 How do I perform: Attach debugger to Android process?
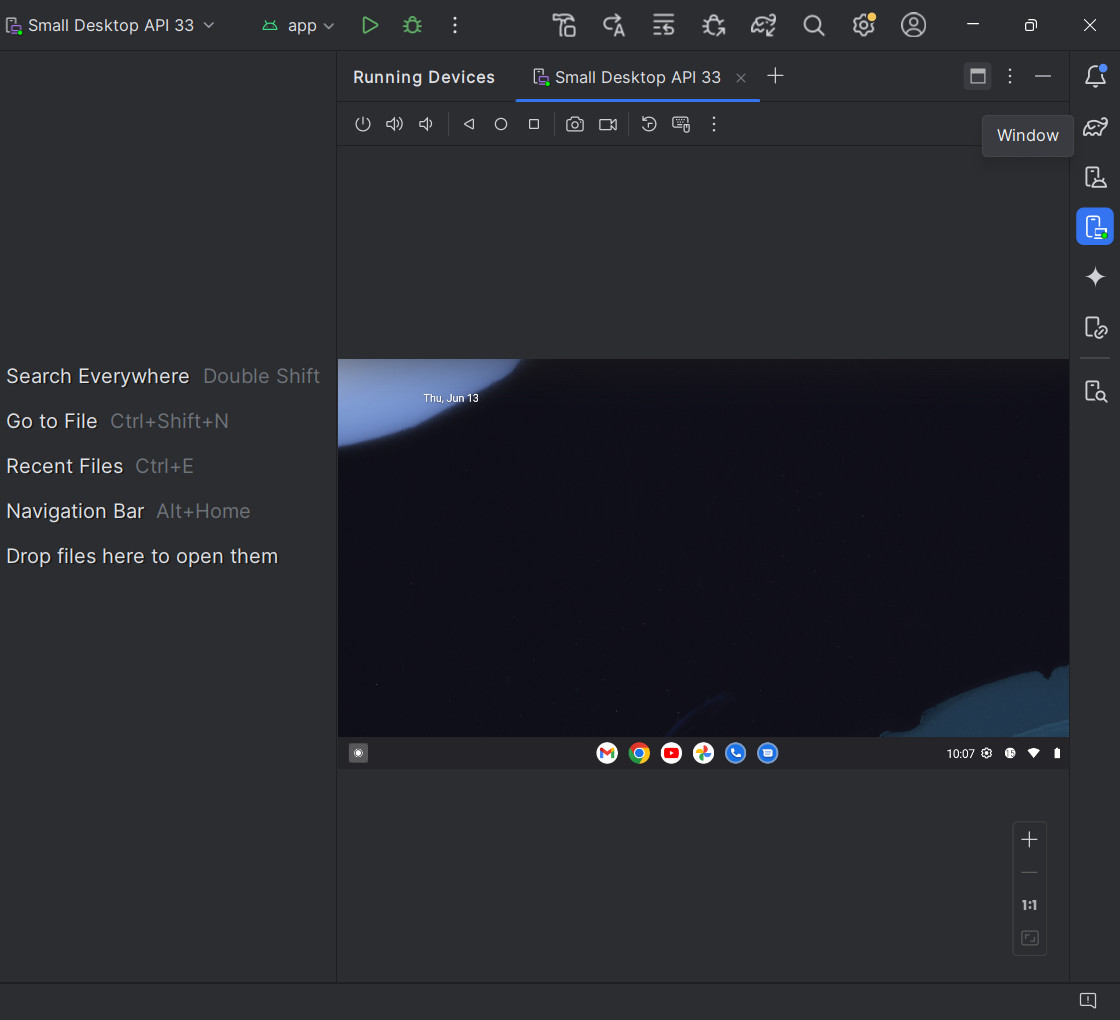click(714, 25)
